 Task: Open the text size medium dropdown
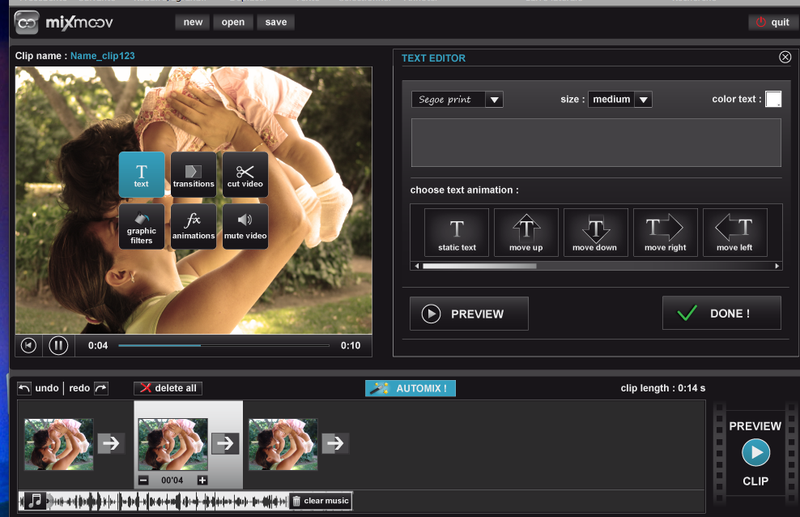pos(620,99)
